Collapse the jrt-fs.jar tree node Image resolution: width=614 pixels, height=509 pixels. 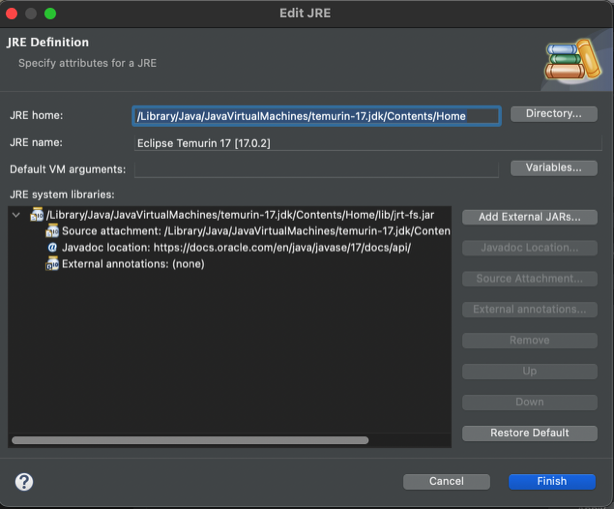pos(17,215)
